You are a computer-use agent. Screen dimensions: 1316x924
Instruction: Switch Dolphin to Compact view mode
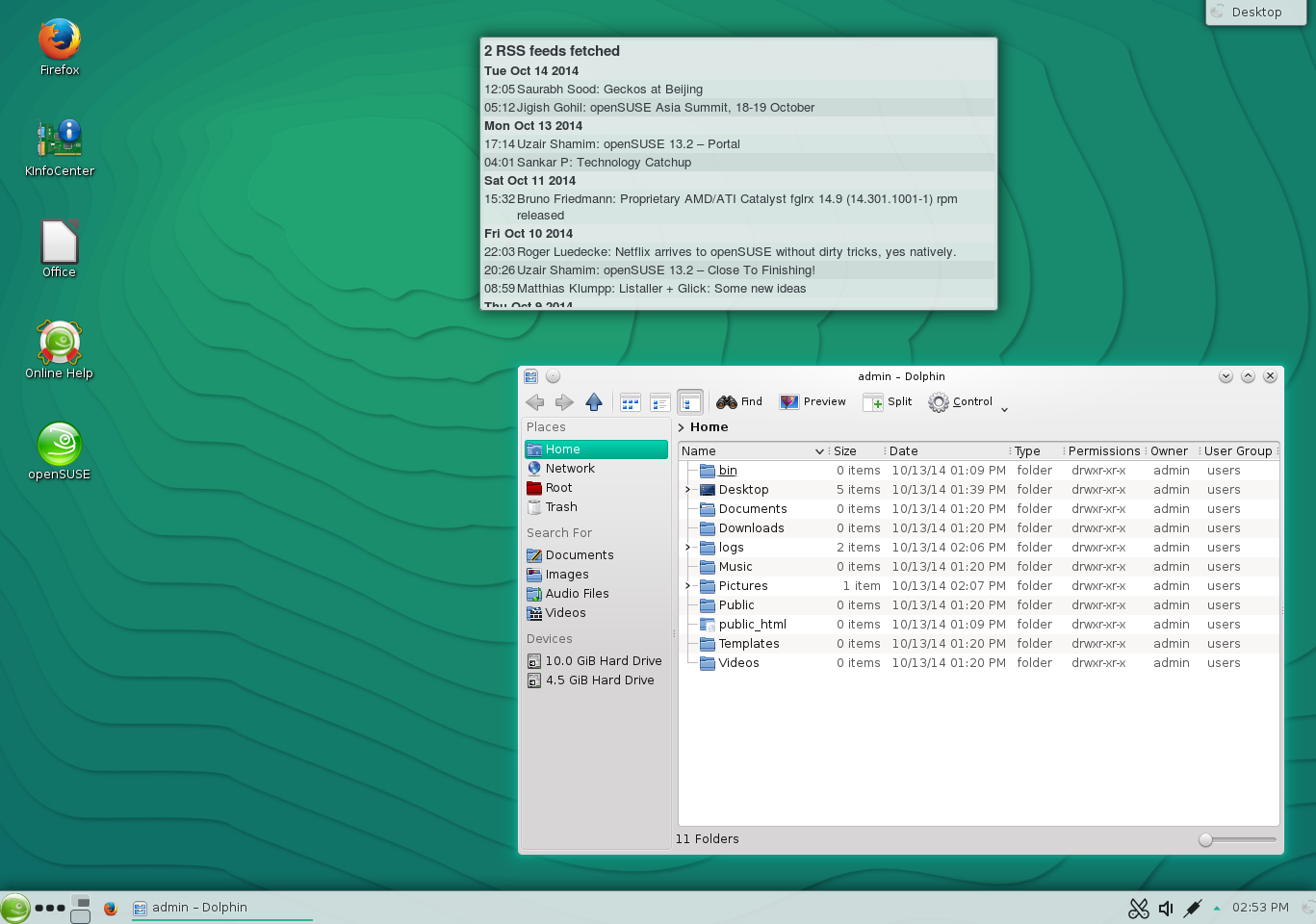tap(660, 402)
